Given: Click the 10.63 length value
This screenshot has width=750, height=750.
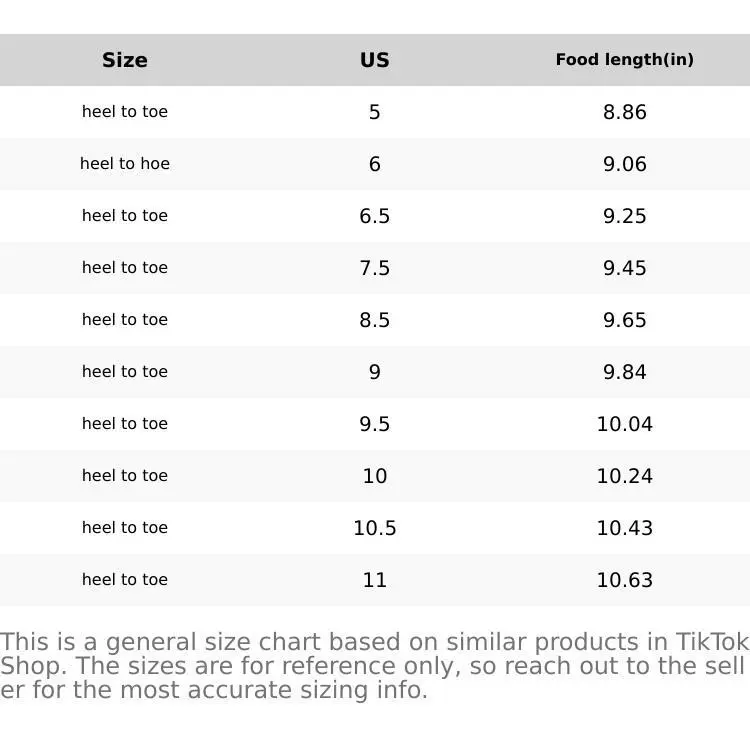Looking at the screenshot, I should click(x=624, y=580).
